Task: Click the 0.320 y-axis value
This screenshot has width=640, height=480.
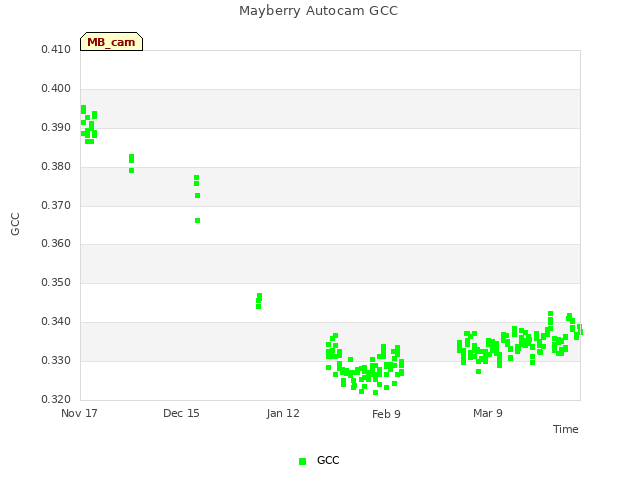Action: (56, 399)
